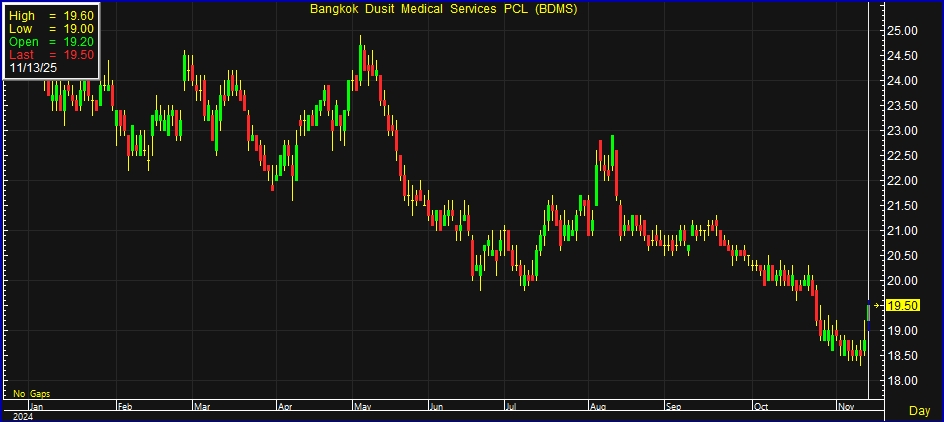The height and width of the screenshot is (422, 944).
Task: Click the green Open value line
Action: (x=51, y=42)
